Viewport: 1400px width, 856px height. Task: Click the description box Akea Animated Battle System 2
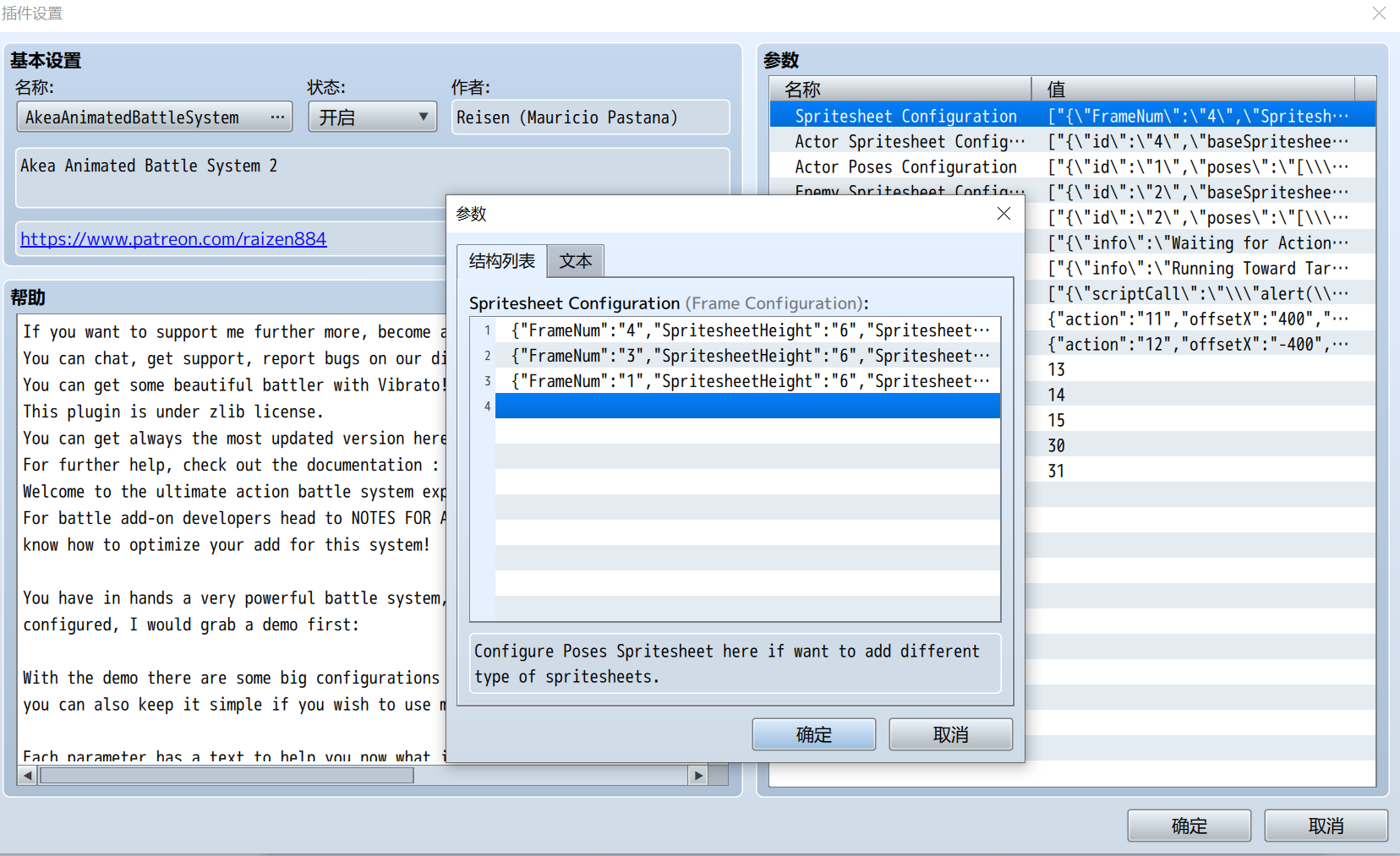click(373, 177)
